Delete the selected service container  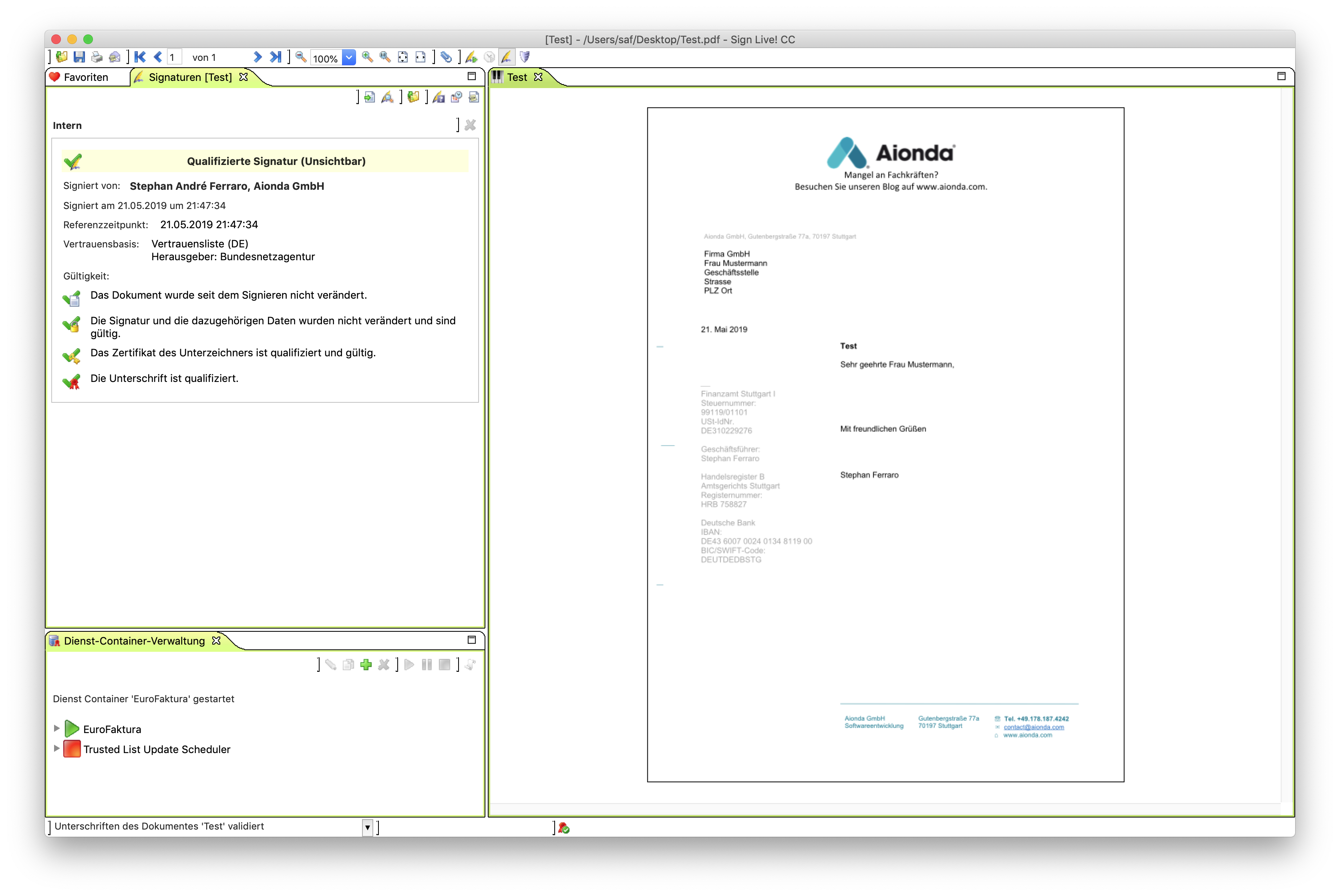coord(384,665)
